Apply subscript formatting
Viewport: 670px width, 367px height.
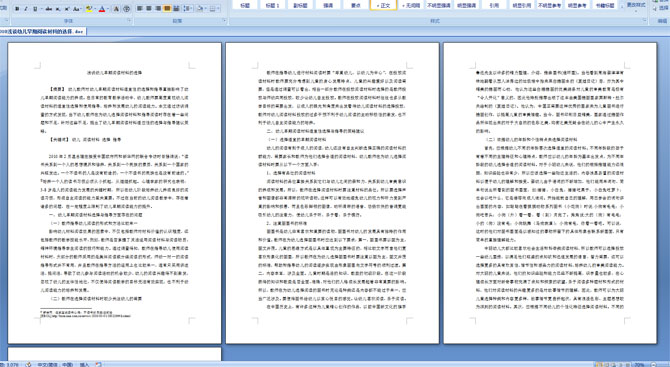coord(58,9)
